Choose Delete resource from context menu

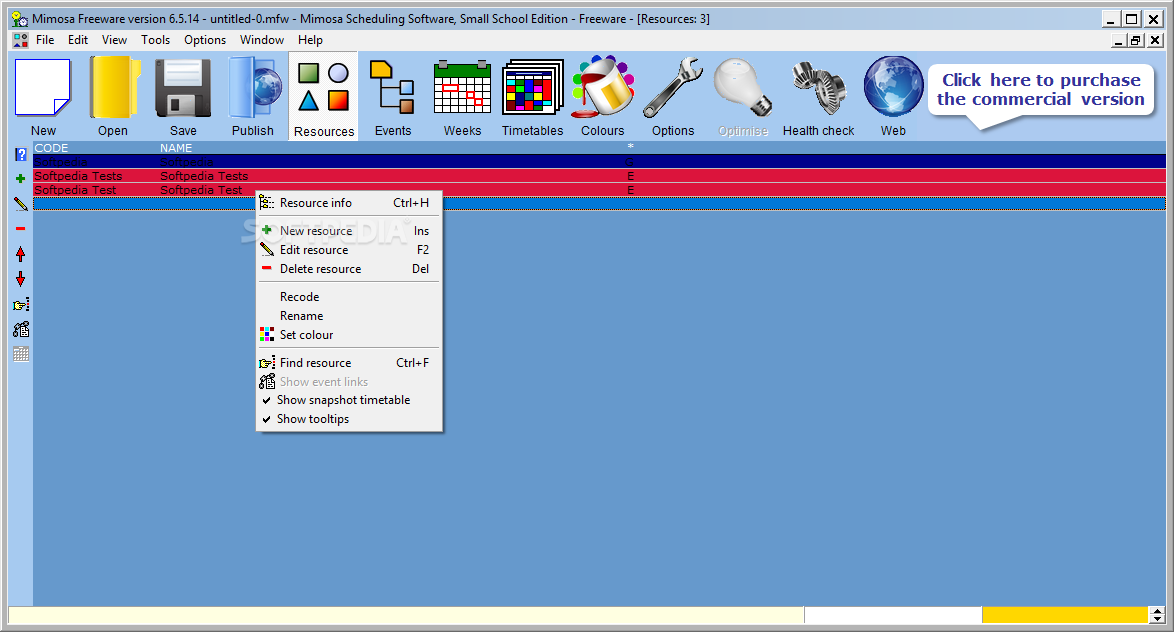(350, 269)
